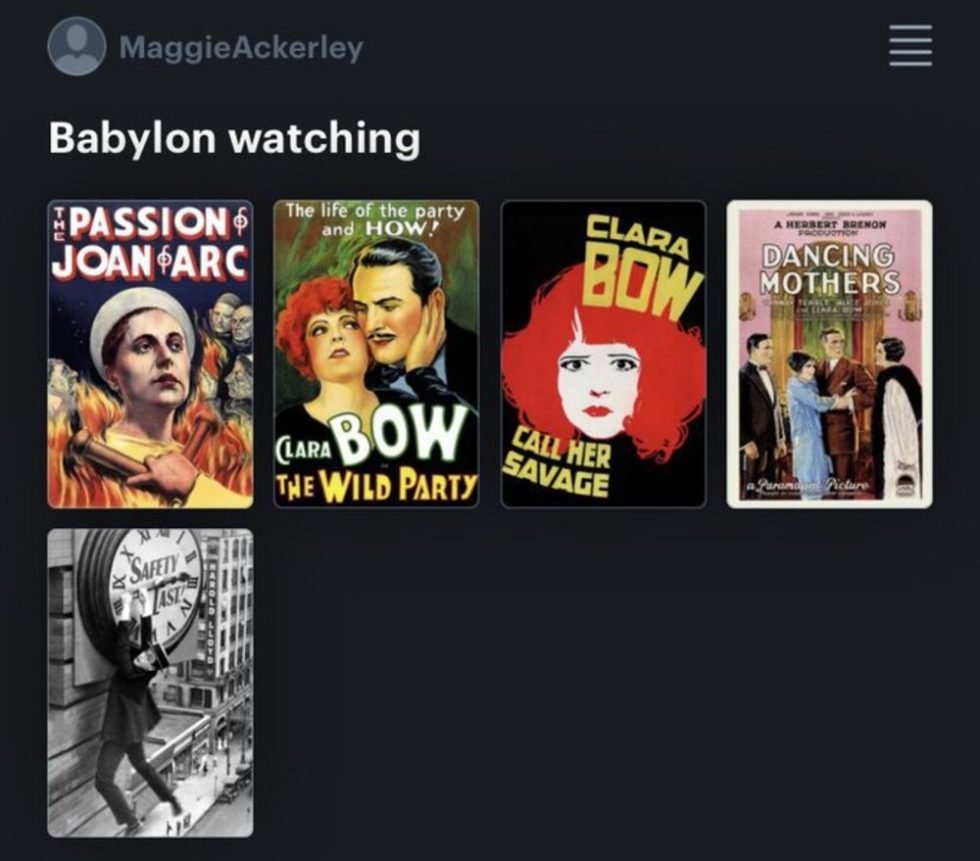Select the Call Her Savage poster
Screen dimensions: 980x861
pyautogui.click(x=603, y=354)
